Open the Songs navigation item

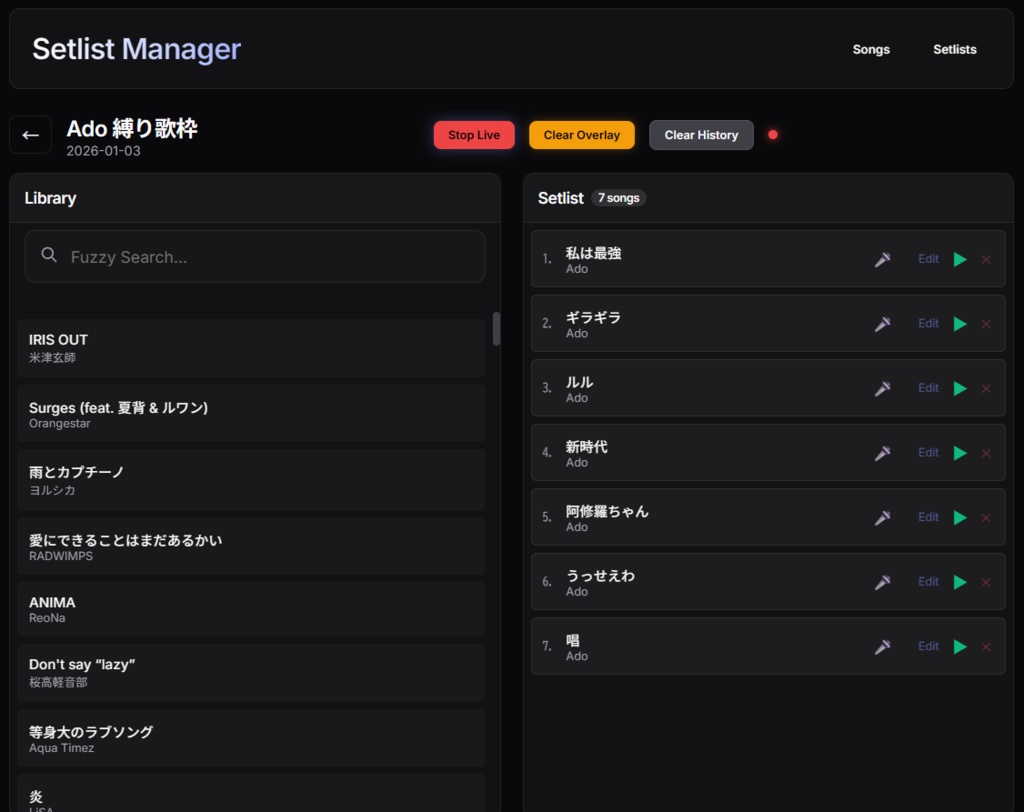[870, 49]
